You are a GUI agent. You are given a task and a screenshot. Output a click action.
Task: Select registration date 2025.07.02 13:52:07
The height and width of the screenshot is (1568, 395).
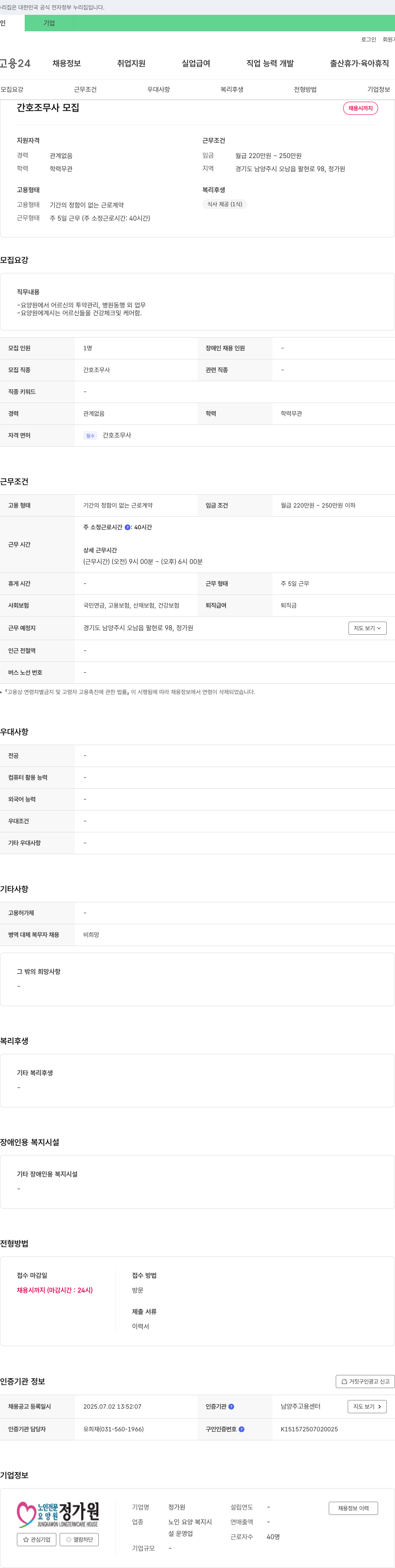(x=112, y=1407)
